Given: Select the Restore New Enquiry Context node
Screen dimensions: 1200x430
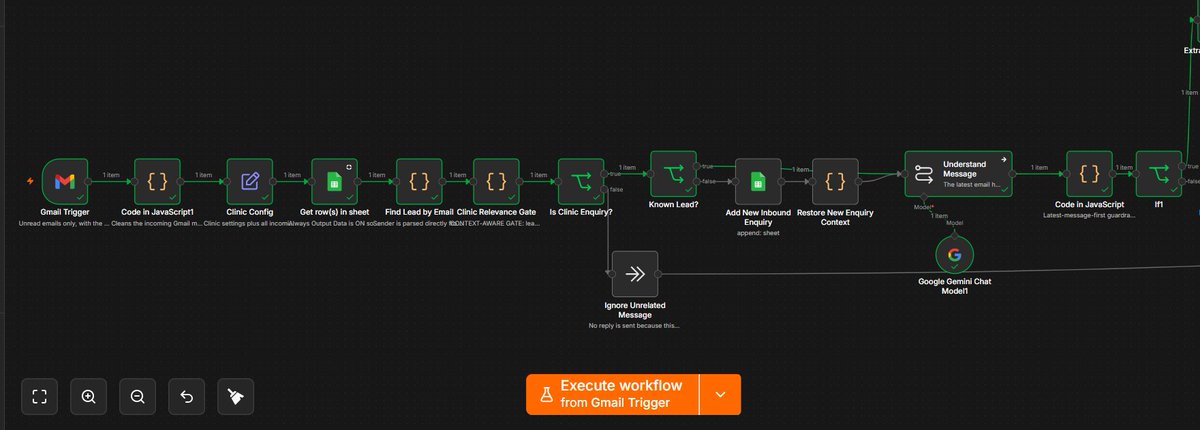Looking at the screenshot, I should (x=836, y=181).
